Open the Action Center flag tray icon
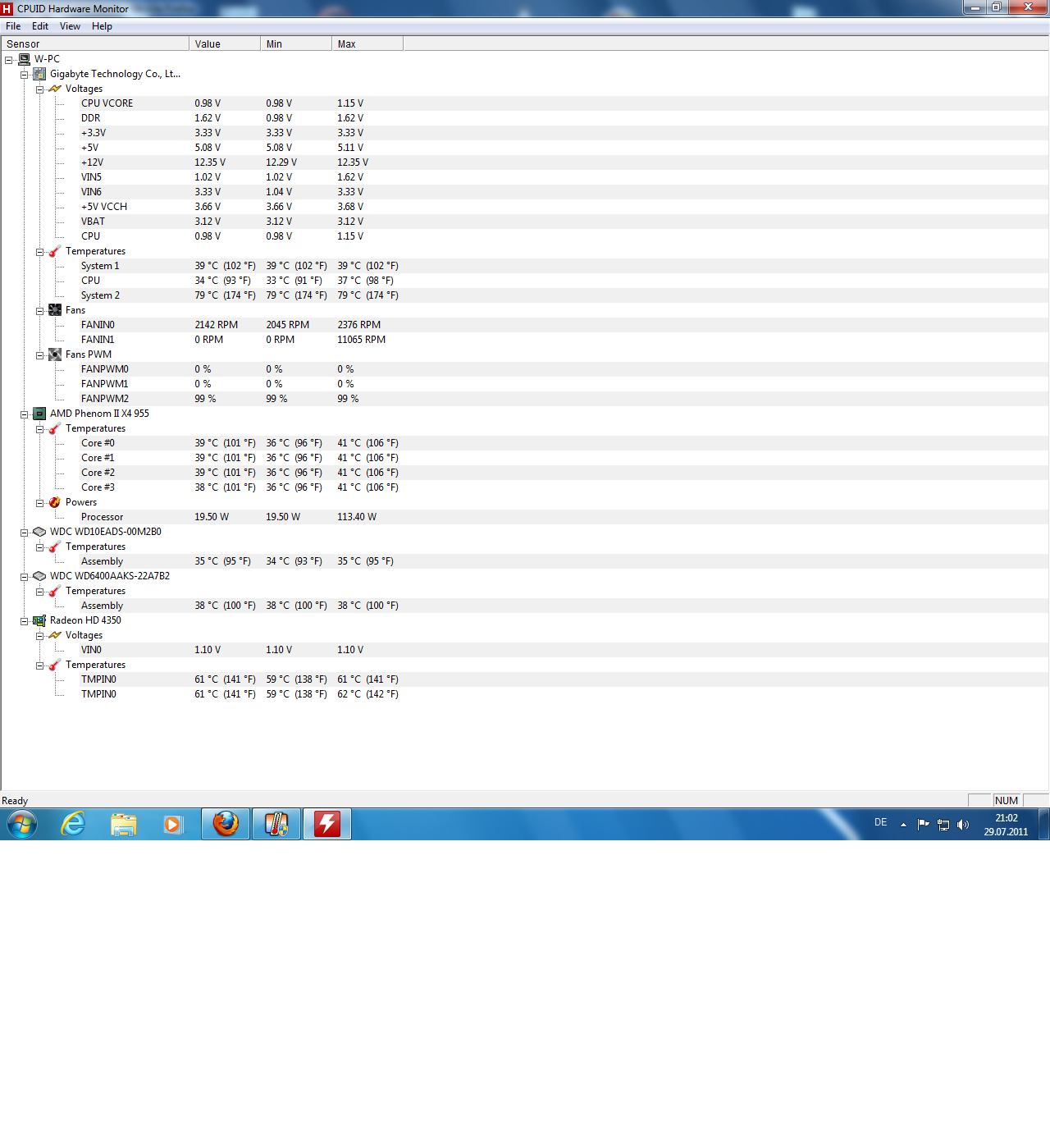This screenshot has width=1050, height=1148. [924, 825]
